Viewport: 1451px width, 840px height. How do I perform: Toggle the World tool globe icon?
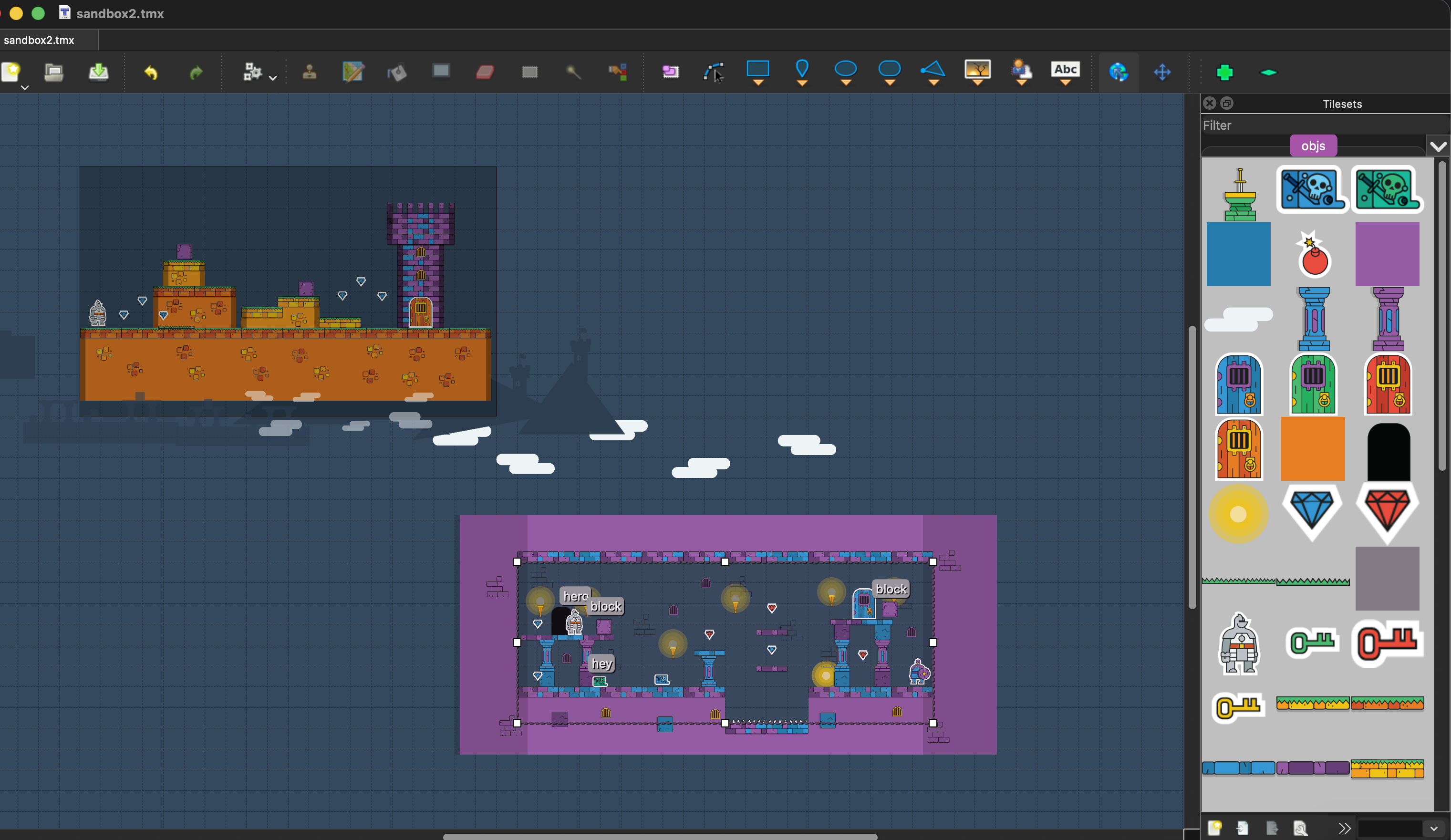1118,72
